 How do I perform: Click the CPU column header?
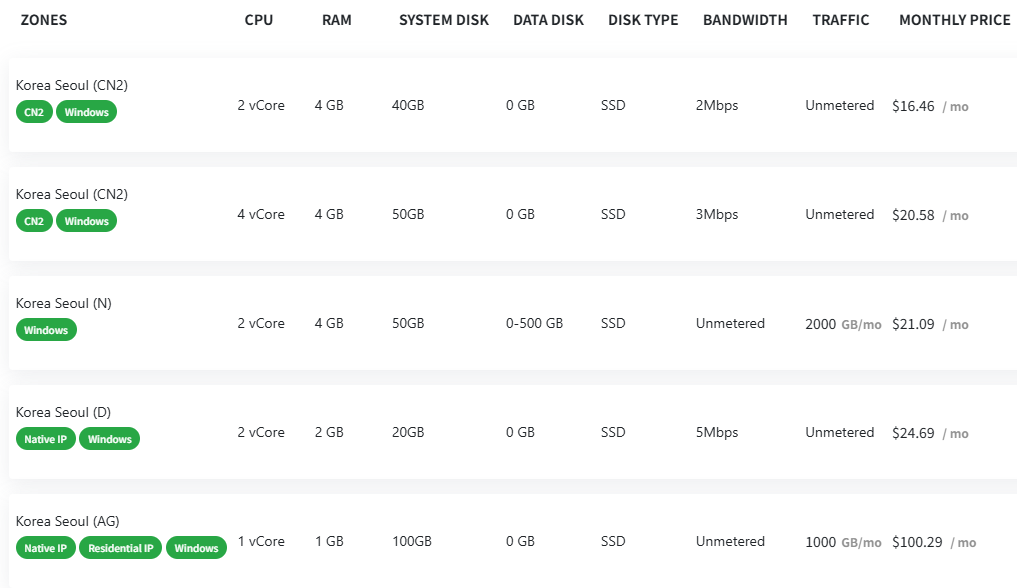click(258, 20)
